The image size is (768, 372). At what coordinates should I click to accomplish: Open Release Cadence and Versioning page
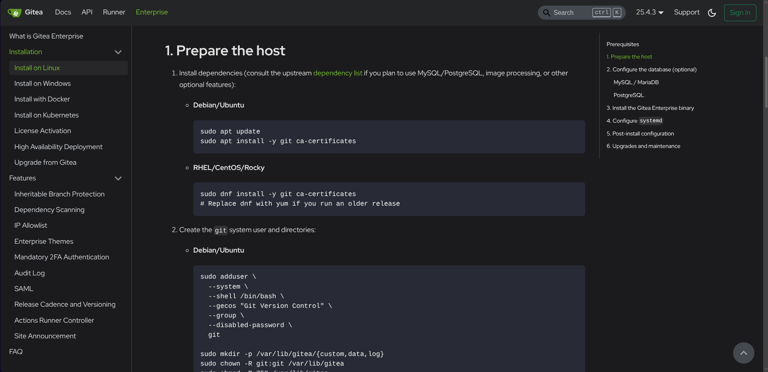click(65, 304)
